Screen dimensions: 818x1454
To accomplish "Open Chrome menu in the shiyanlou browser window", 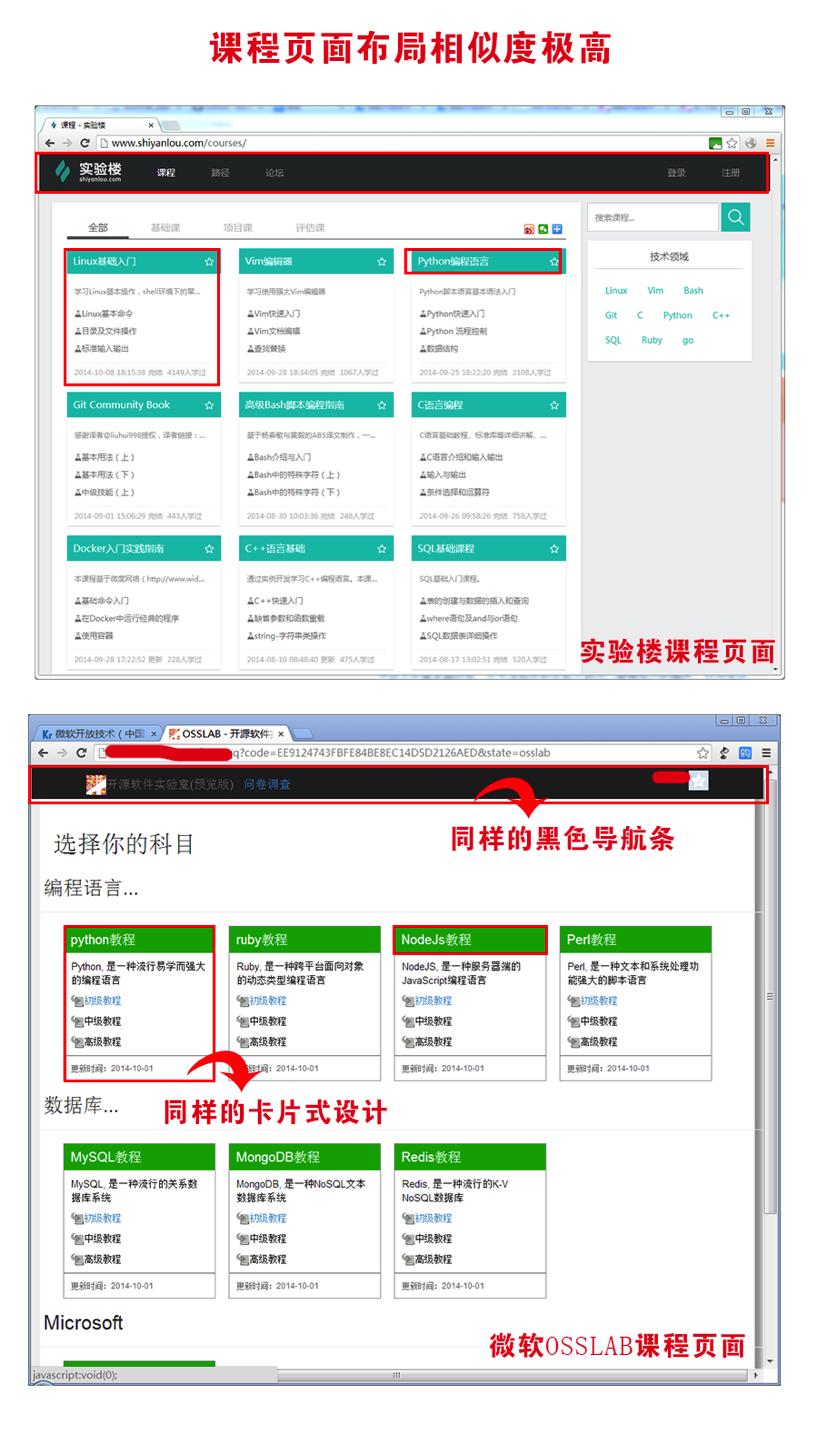I will point(770,143).
